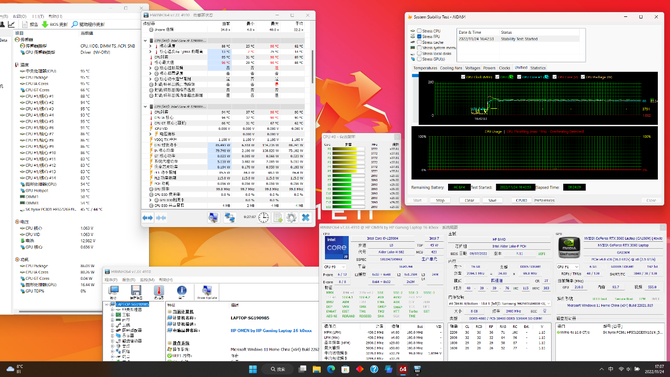Expand the 图形适配器 node in HWiNFO tree
The height and width of the screenshot is (377, 670).
pos(113,330)
